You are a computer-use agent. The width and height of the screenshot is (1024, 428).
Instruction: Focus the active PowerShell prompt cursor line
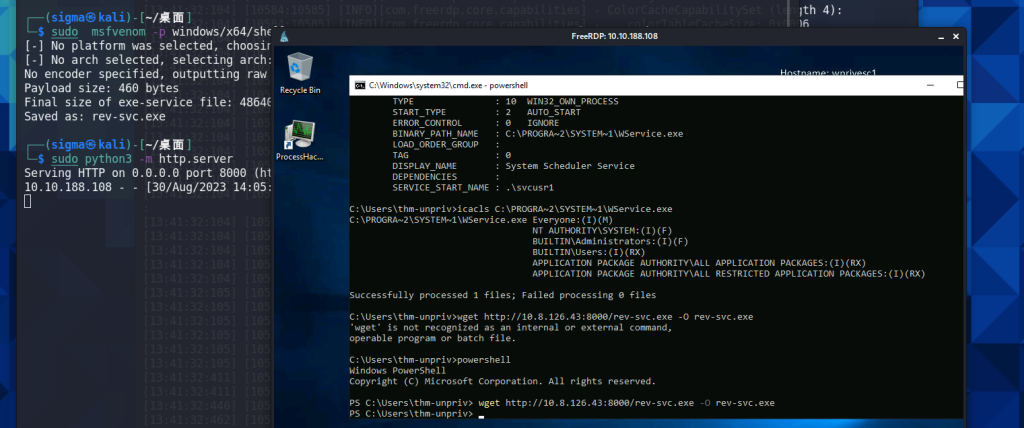pyautogui.click(x=418, y=414)
